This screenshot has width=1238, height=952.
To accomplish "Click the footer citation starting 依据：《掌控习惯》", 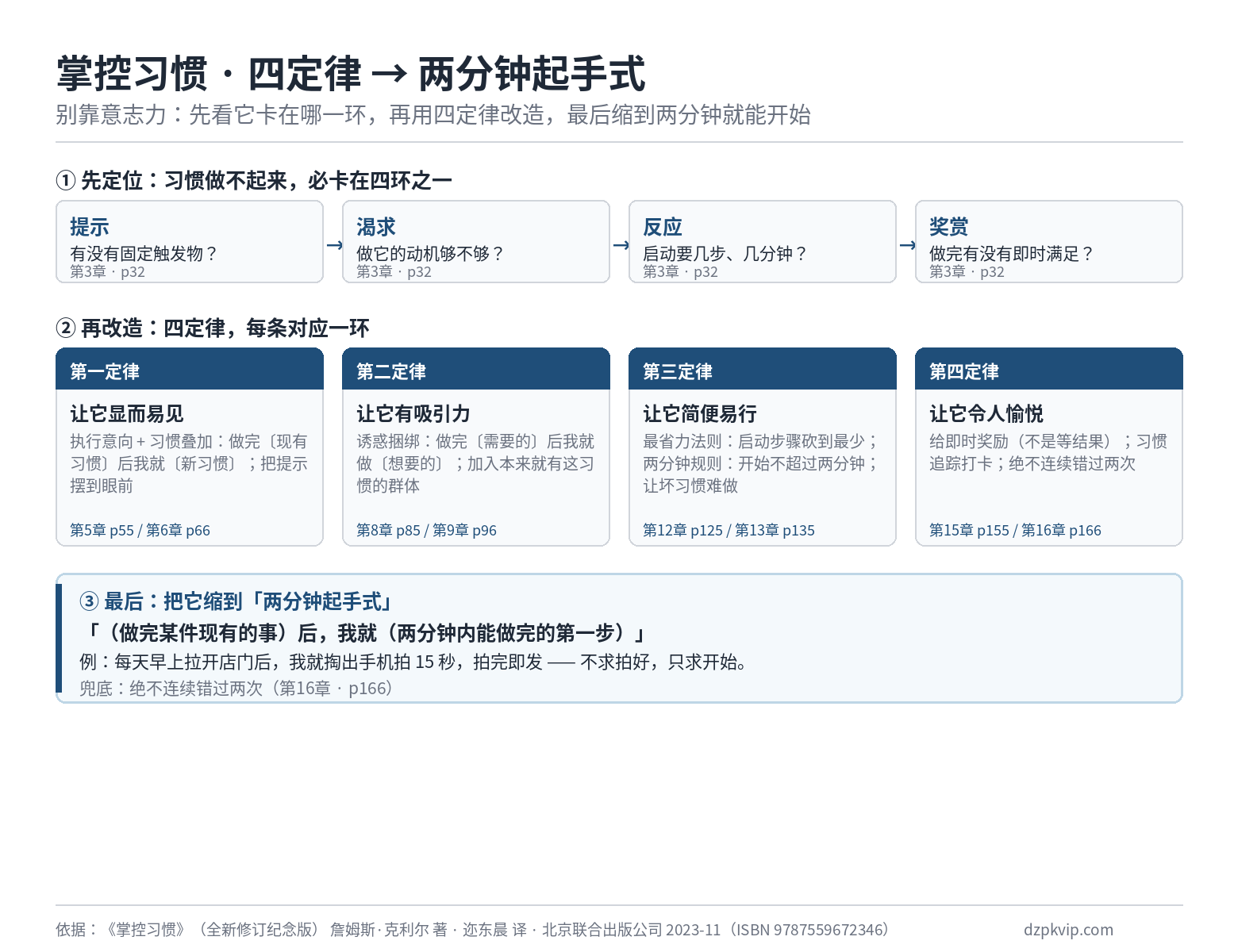I will pyautogui.click(x=475, y=930).
